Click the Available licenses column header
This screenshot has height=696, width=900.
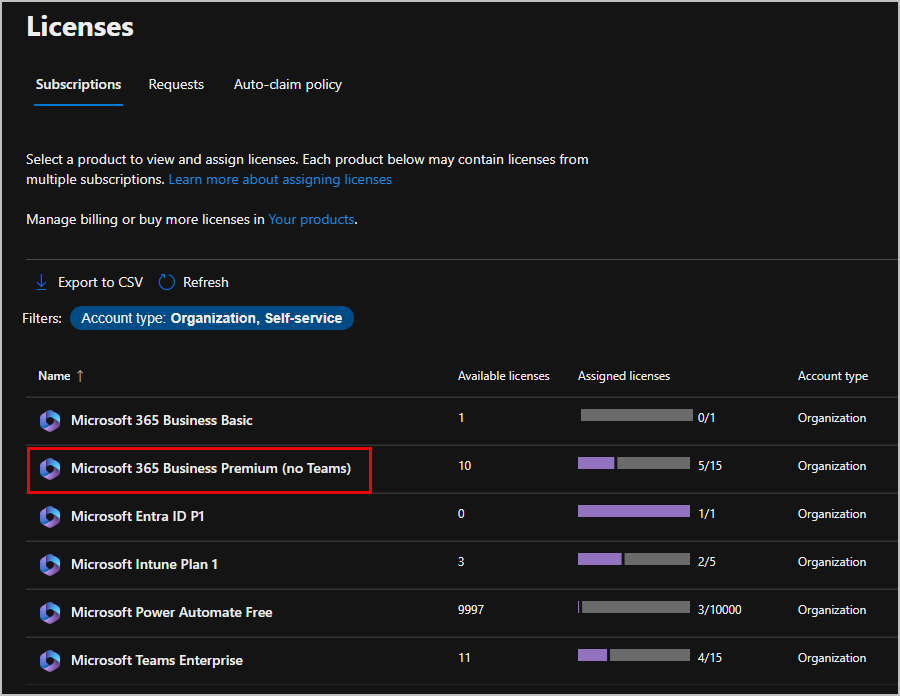pos(503,376)
